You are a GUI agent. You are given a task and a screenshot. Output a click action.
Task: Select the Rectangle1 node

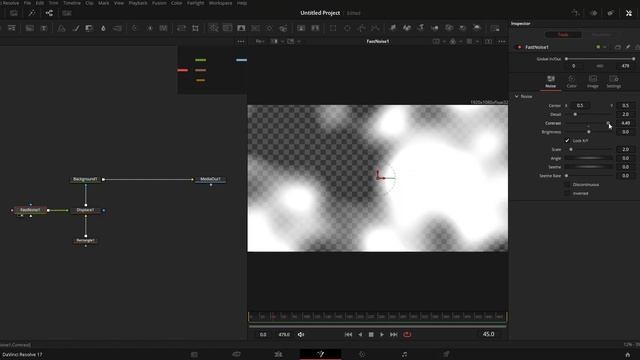[85, 240]
